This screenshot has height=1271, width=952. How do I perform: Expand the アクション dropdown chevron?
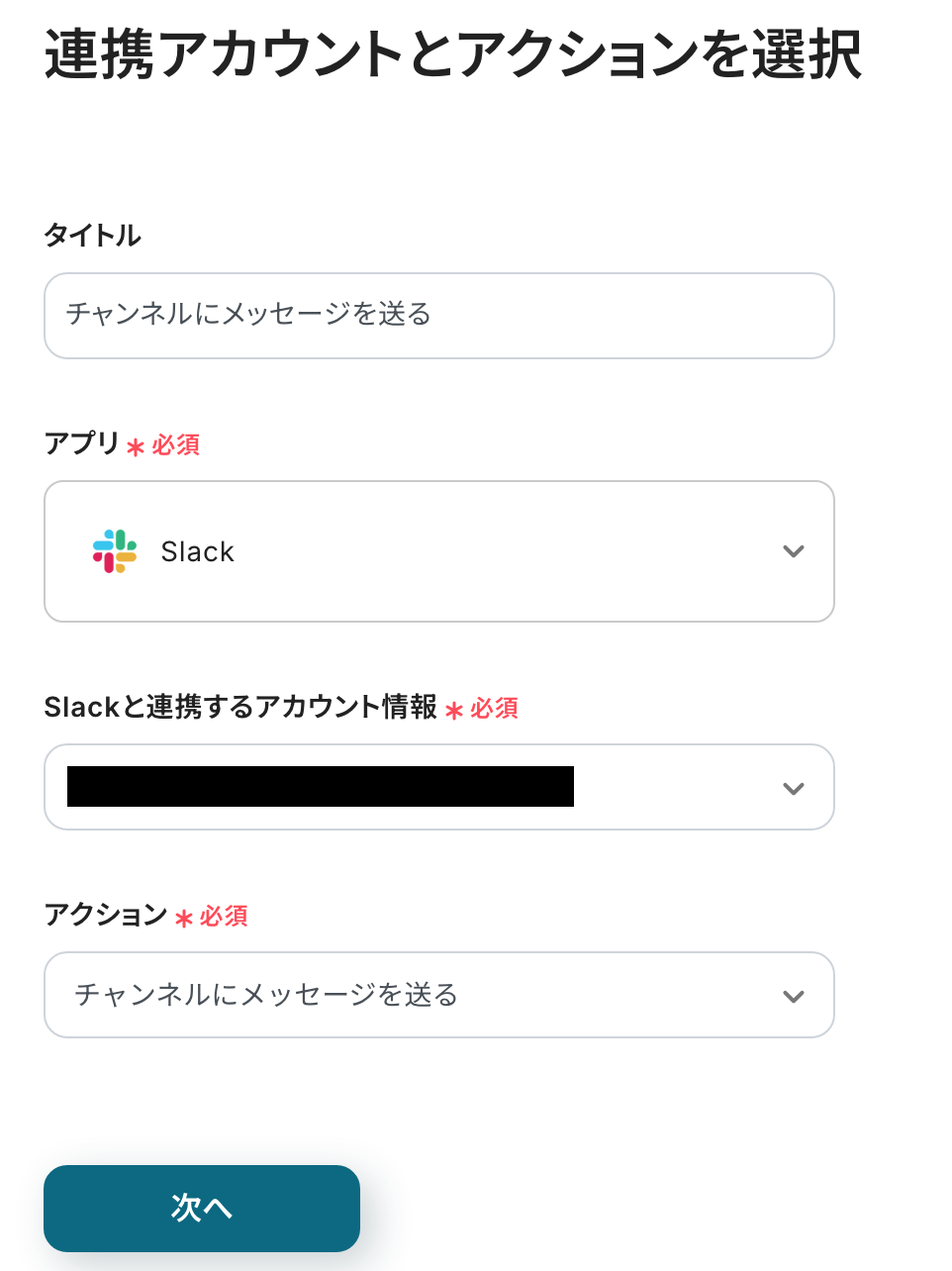(x=793, y=996)
